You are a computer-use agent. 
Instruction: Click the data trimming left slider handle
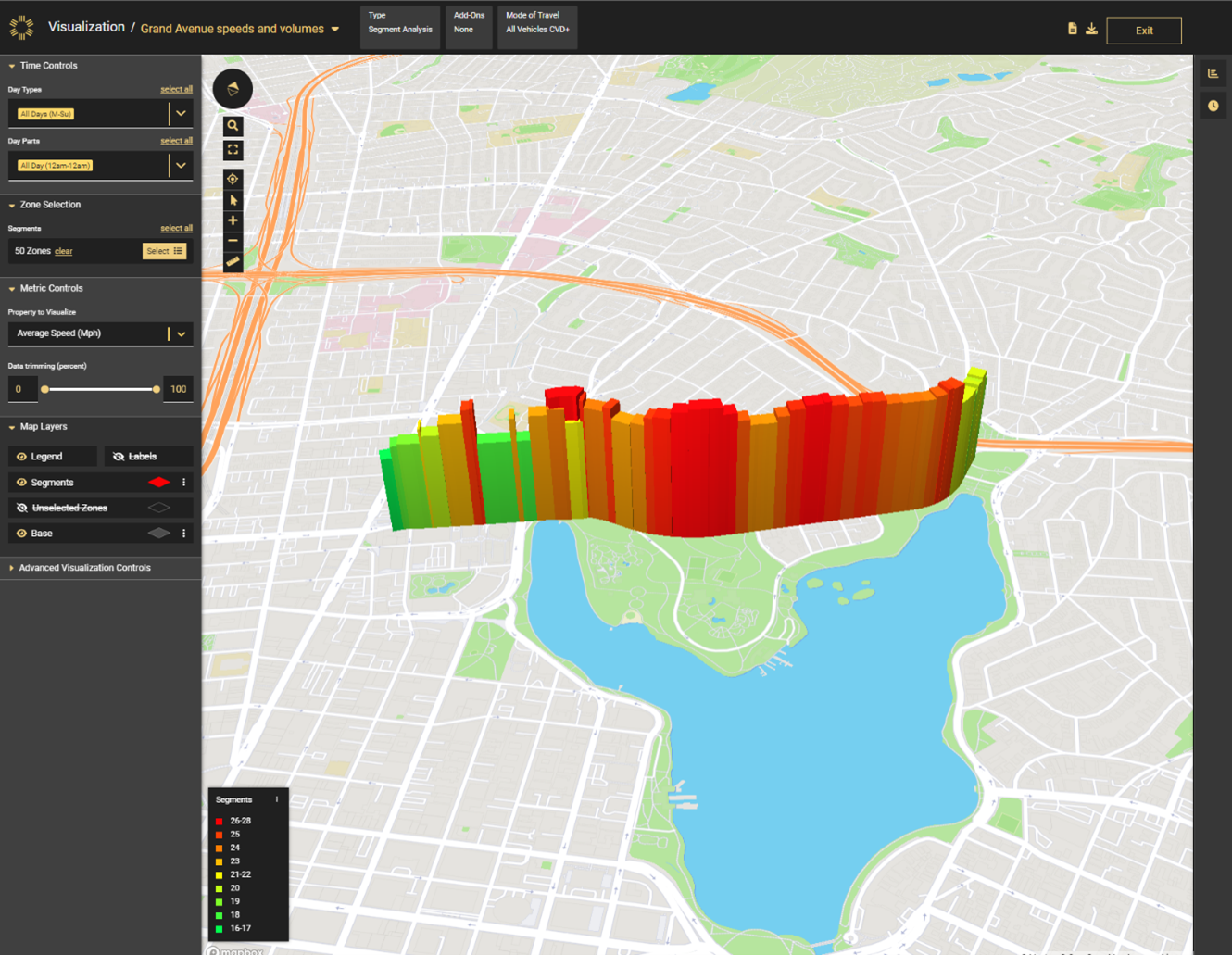(44, 389)
